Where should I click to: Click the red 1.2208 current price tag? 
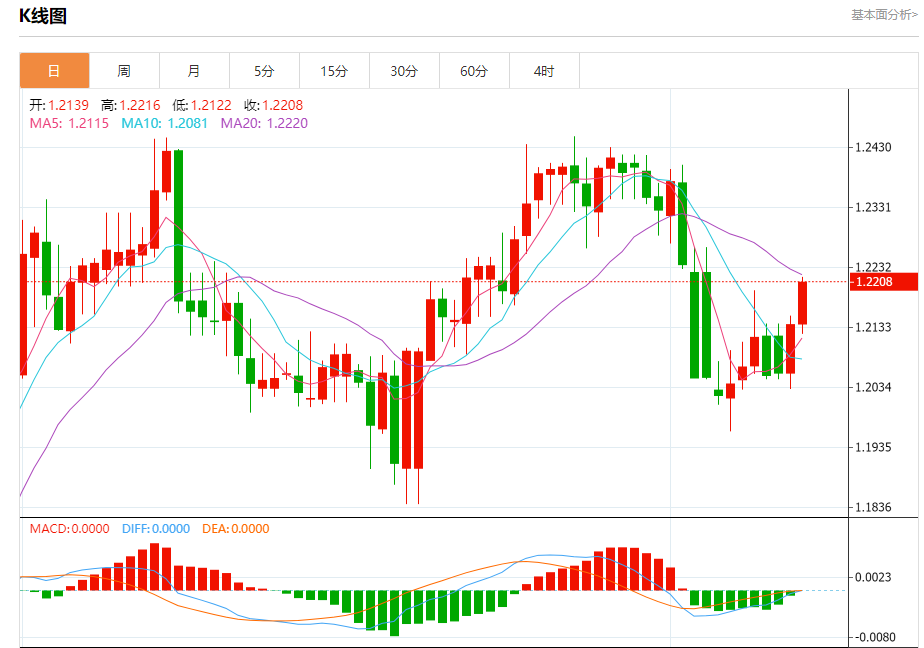[x=884, y=282]
